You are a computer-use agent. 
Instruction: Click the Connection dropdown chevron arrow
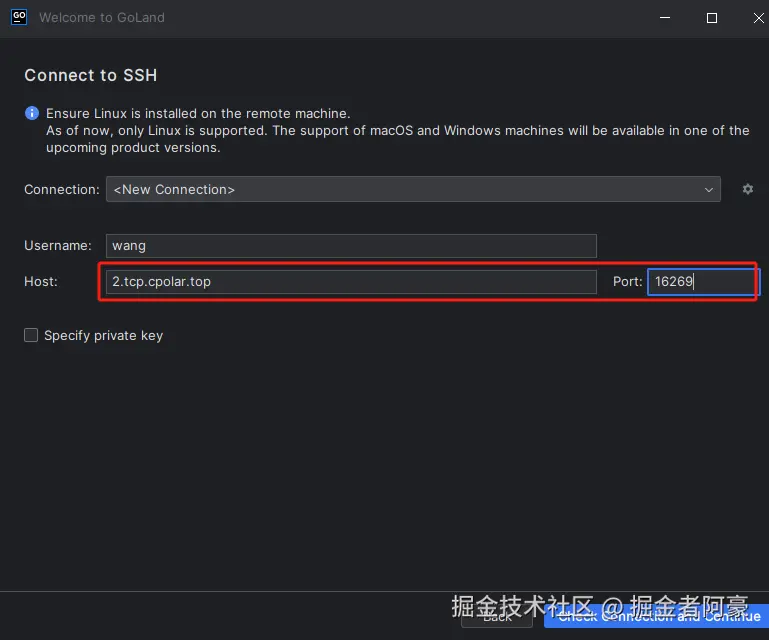[708, 190]
